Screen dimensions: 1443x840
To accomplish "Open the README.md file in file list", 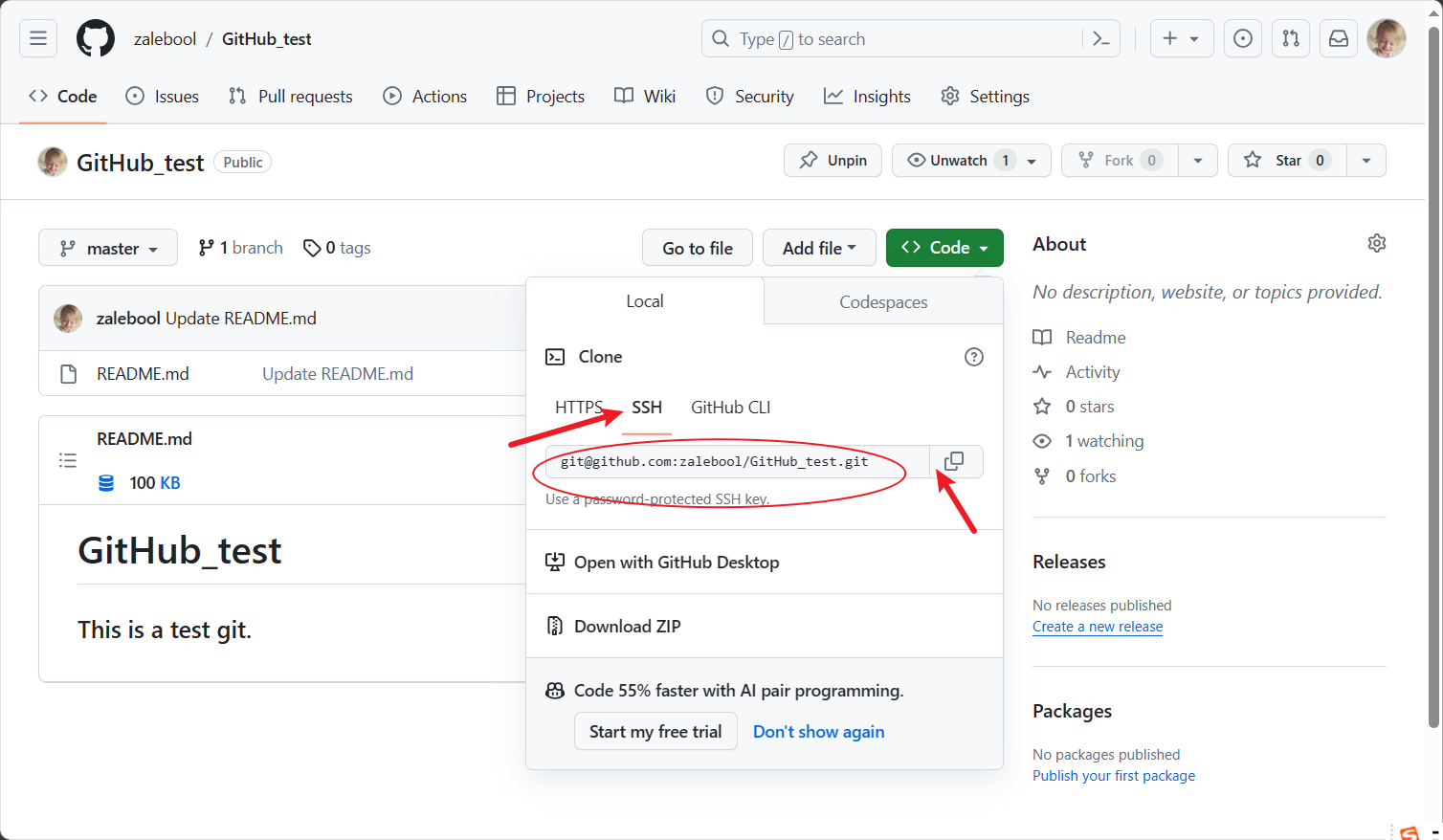I will tap(143, 374).
